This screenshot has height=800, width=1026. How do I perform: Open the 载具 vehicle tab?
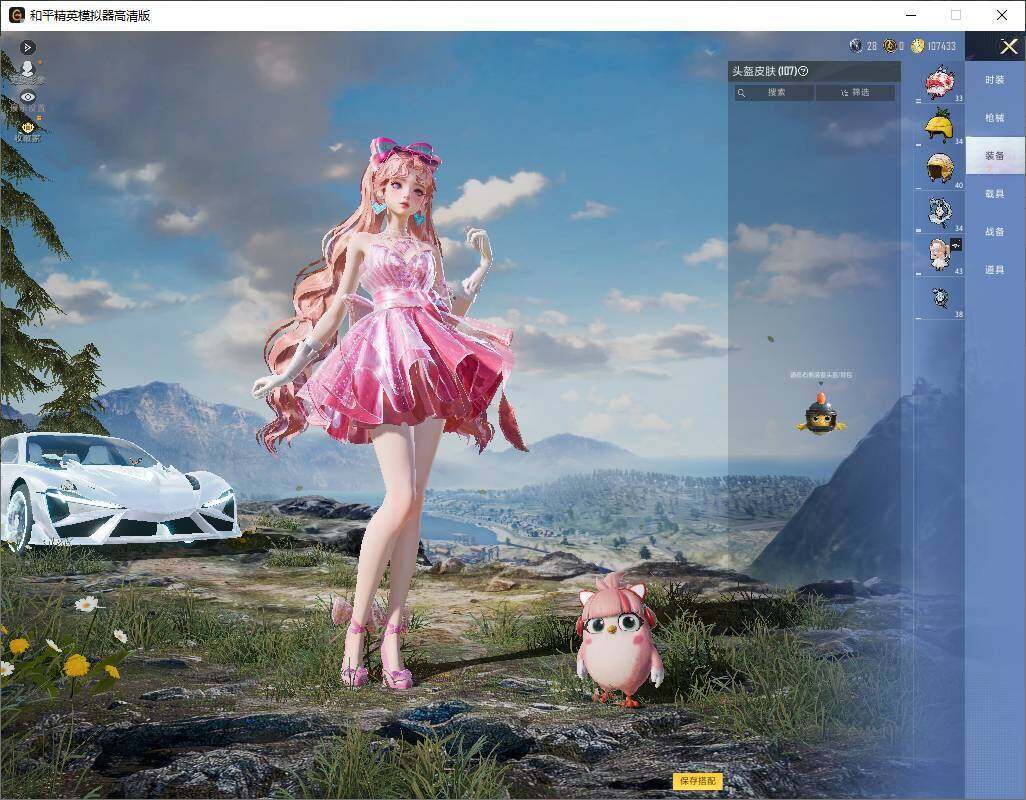tap(995, 194)
